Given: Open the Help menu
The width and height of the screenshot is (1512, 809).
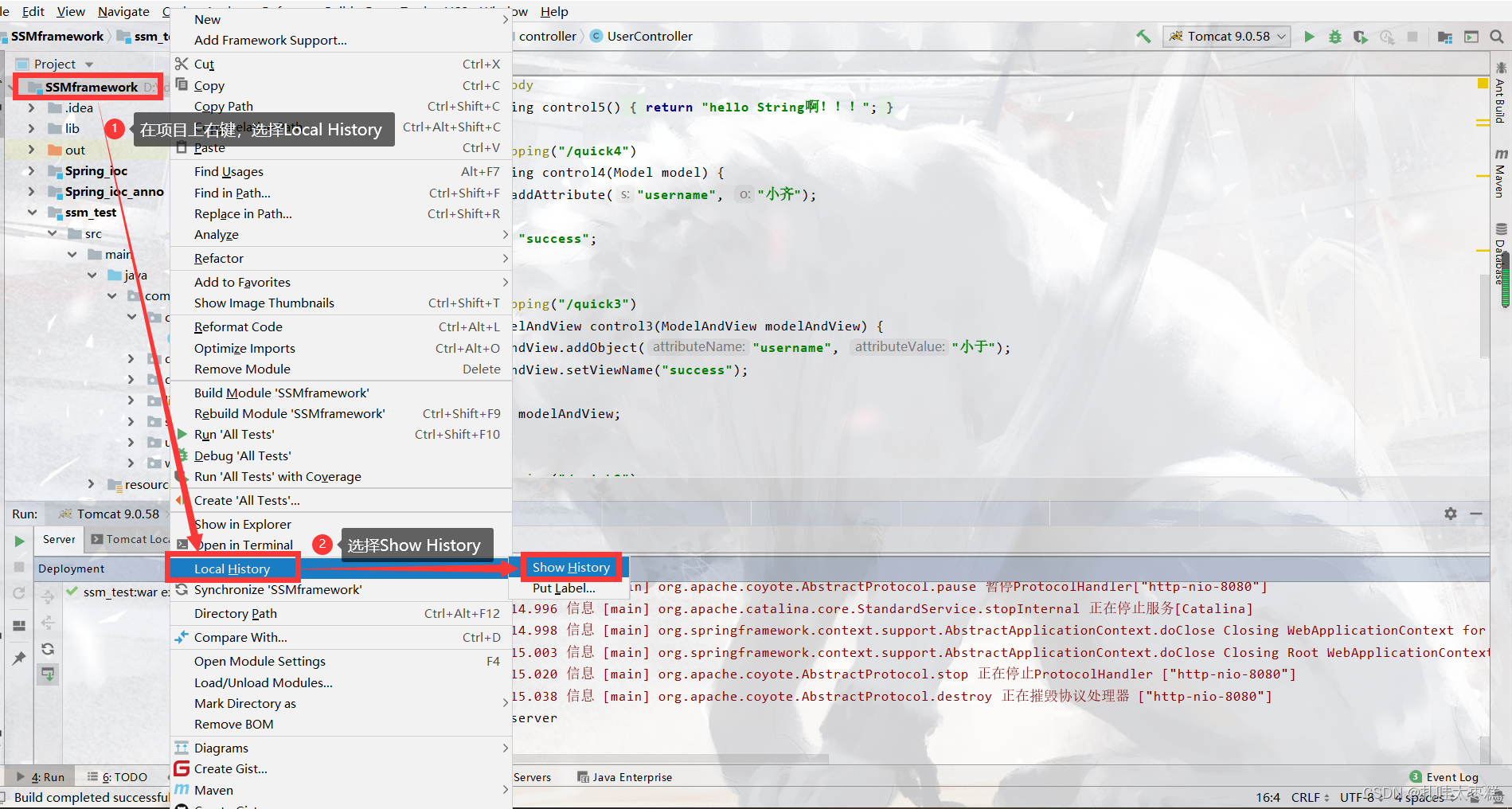Looking at the screenshot, I should (x=554, y=11).
